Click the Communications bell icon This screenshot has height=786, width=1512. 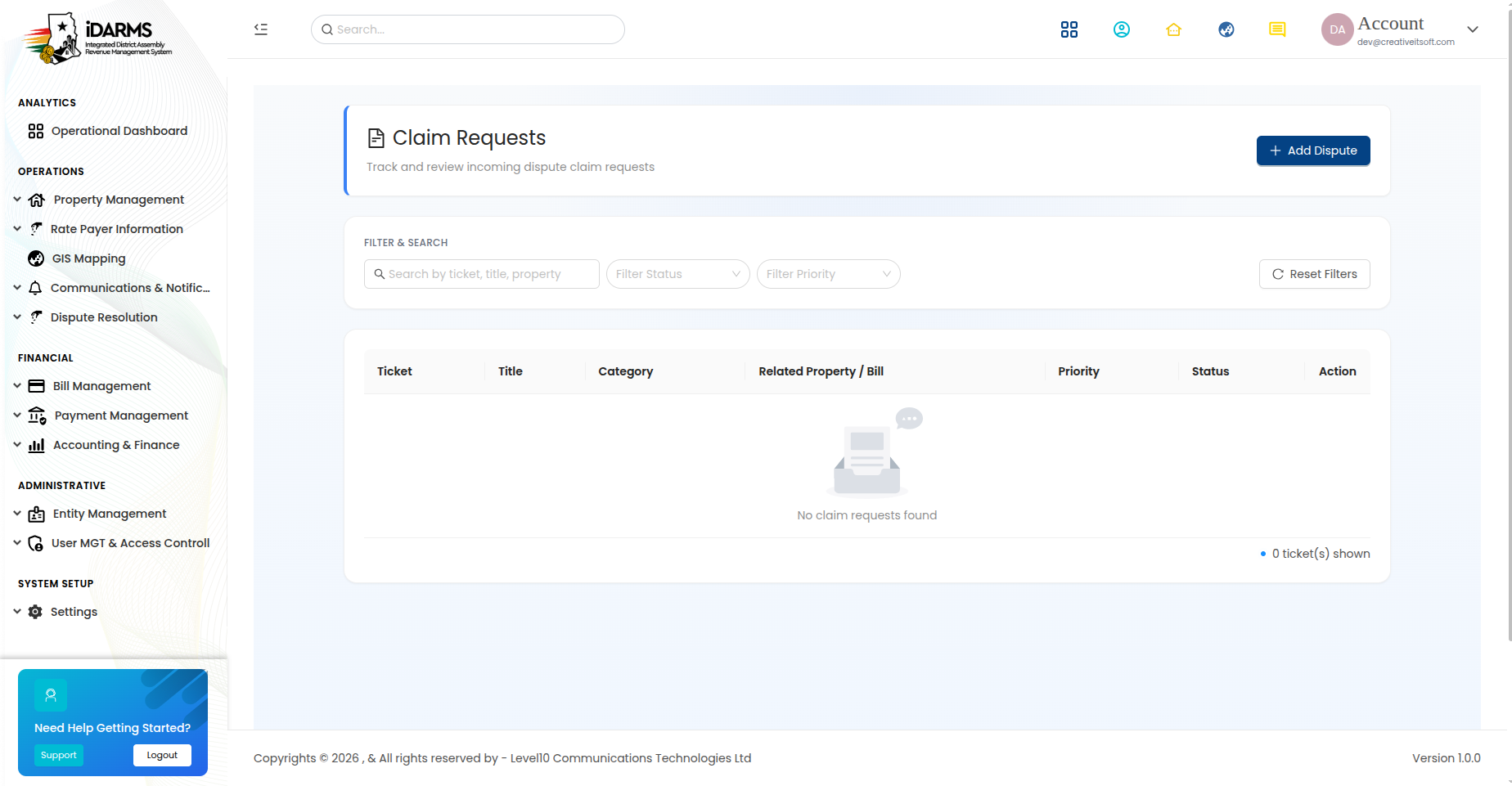(35, 288)
